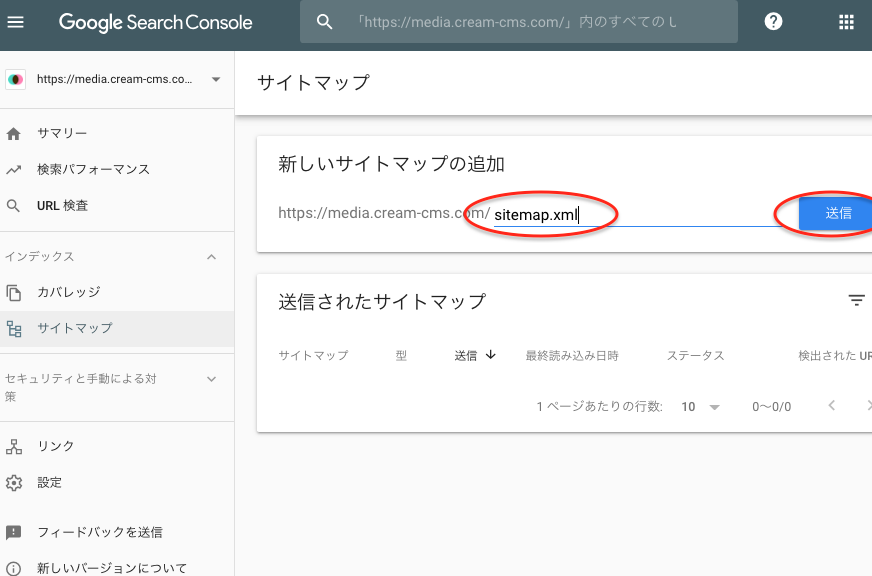872x576 pixels.
Task: Click the 0〜0/0 pagination text
Action: [x=771, y=407]
